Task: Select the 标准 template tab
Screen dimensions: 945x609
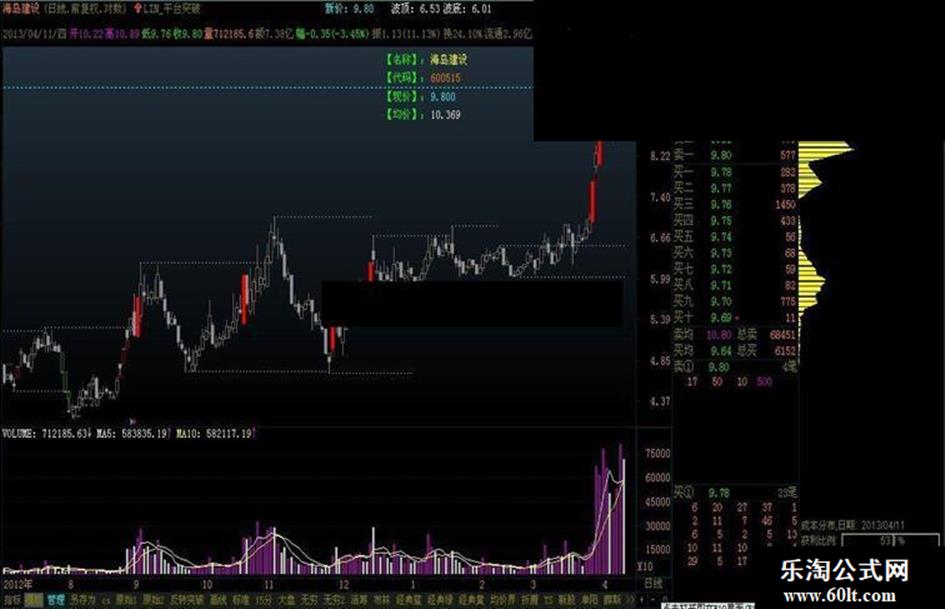Action: 240,600
